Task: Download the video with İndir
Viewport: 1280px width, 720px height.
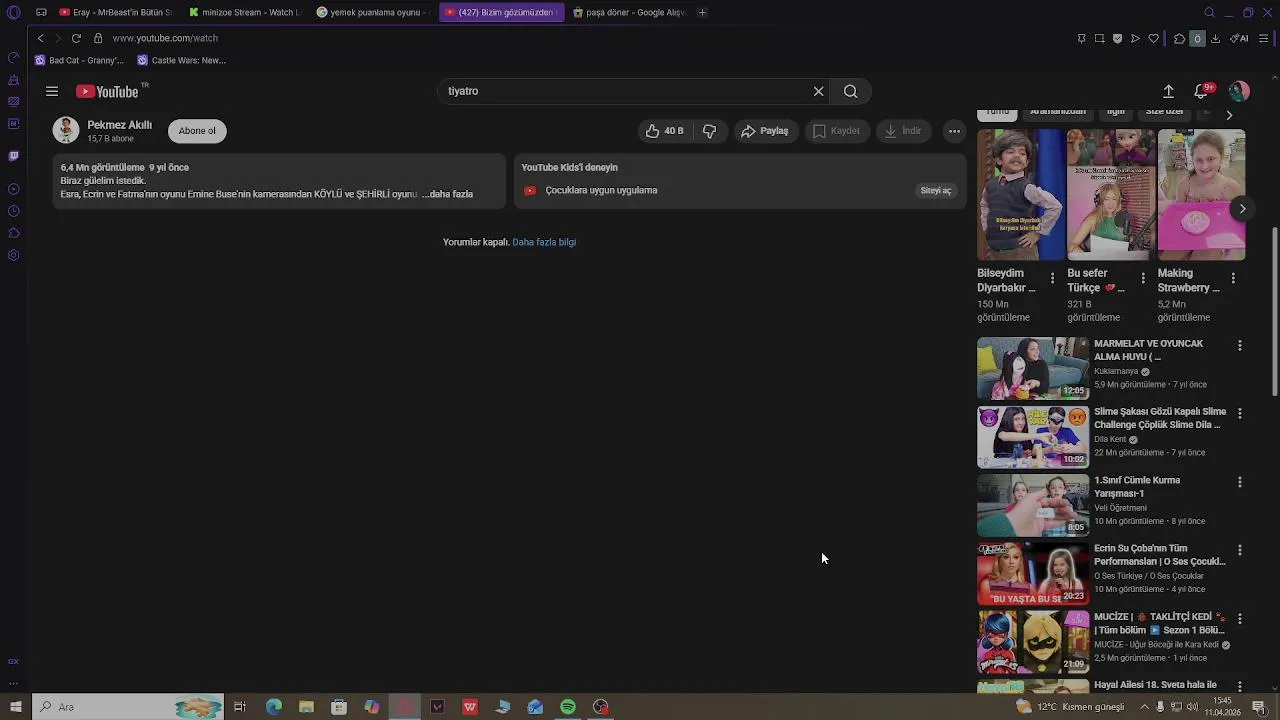Action: click(x=903, y=131)
